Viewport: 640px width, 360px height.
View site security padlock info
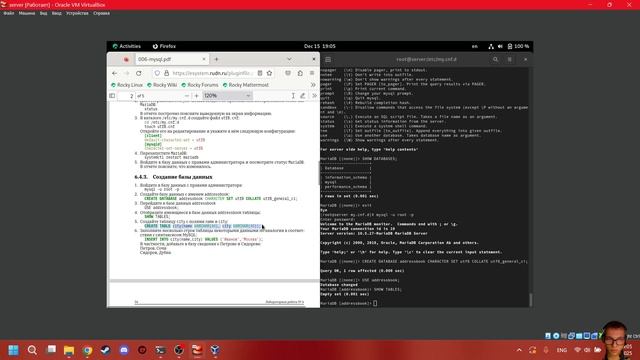(x=167, y=73)
